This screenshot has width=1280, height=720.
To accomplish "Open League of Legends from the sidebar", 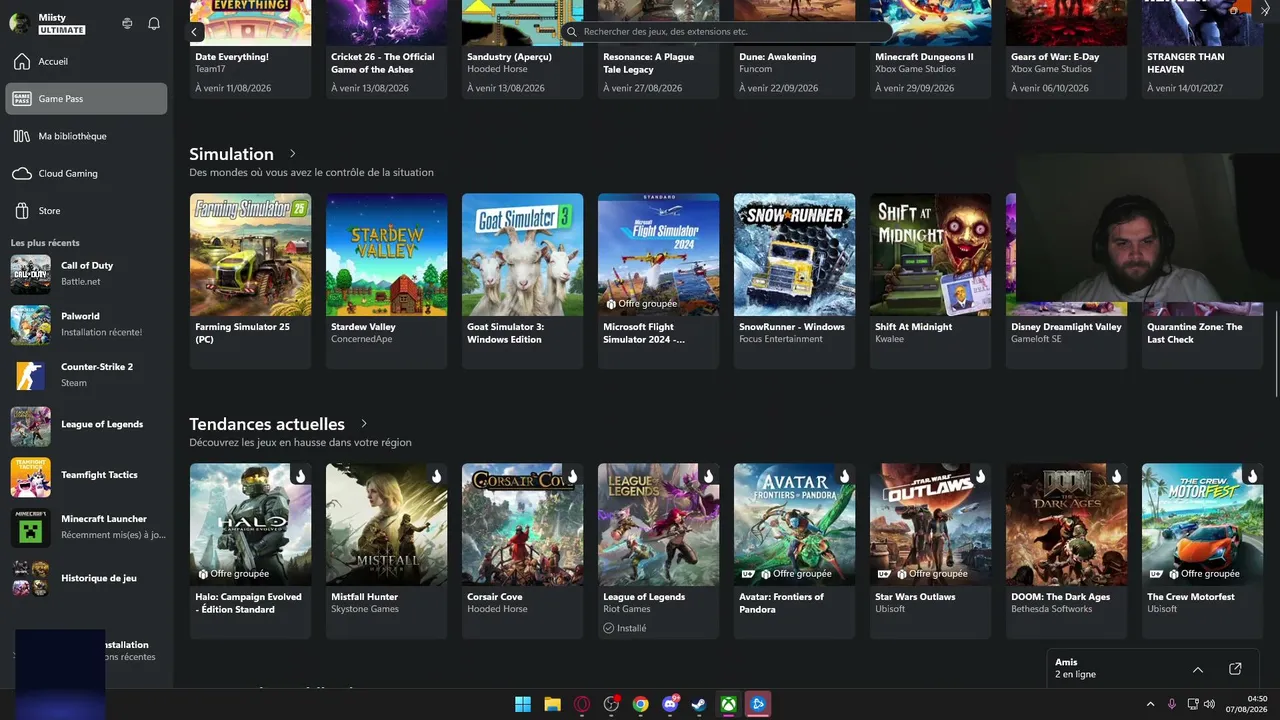I will click(x=87, y=425).
